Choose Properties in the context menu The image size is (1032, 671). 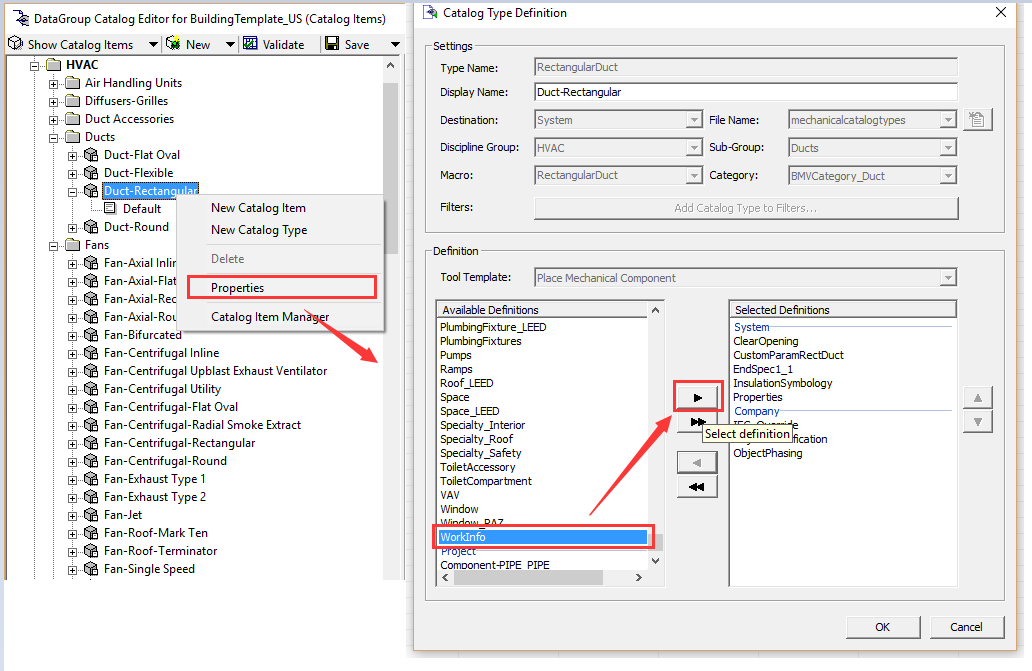point(237,287)
